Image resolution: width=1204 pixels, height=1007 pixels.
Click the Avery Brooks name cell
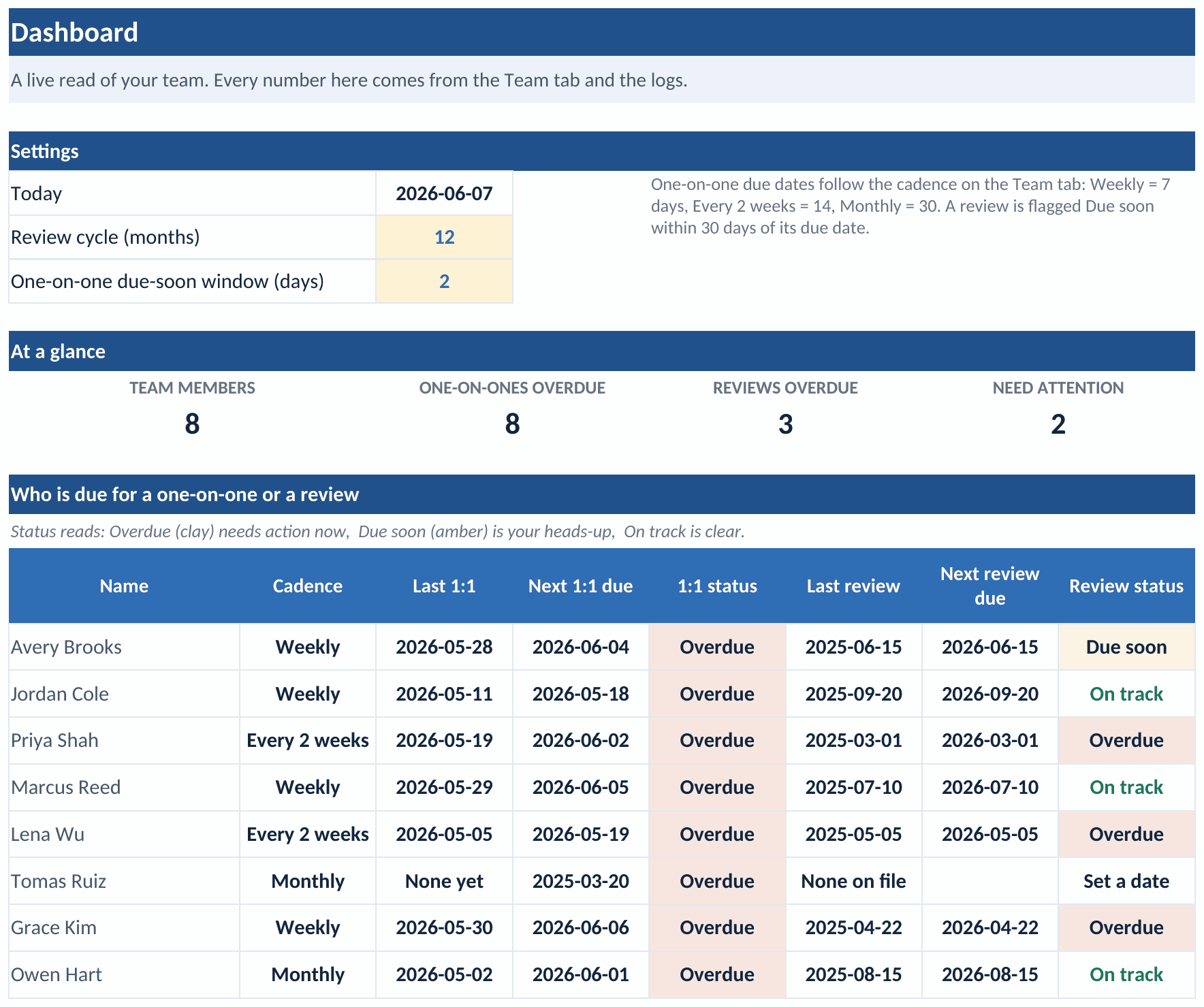[124, 647]
